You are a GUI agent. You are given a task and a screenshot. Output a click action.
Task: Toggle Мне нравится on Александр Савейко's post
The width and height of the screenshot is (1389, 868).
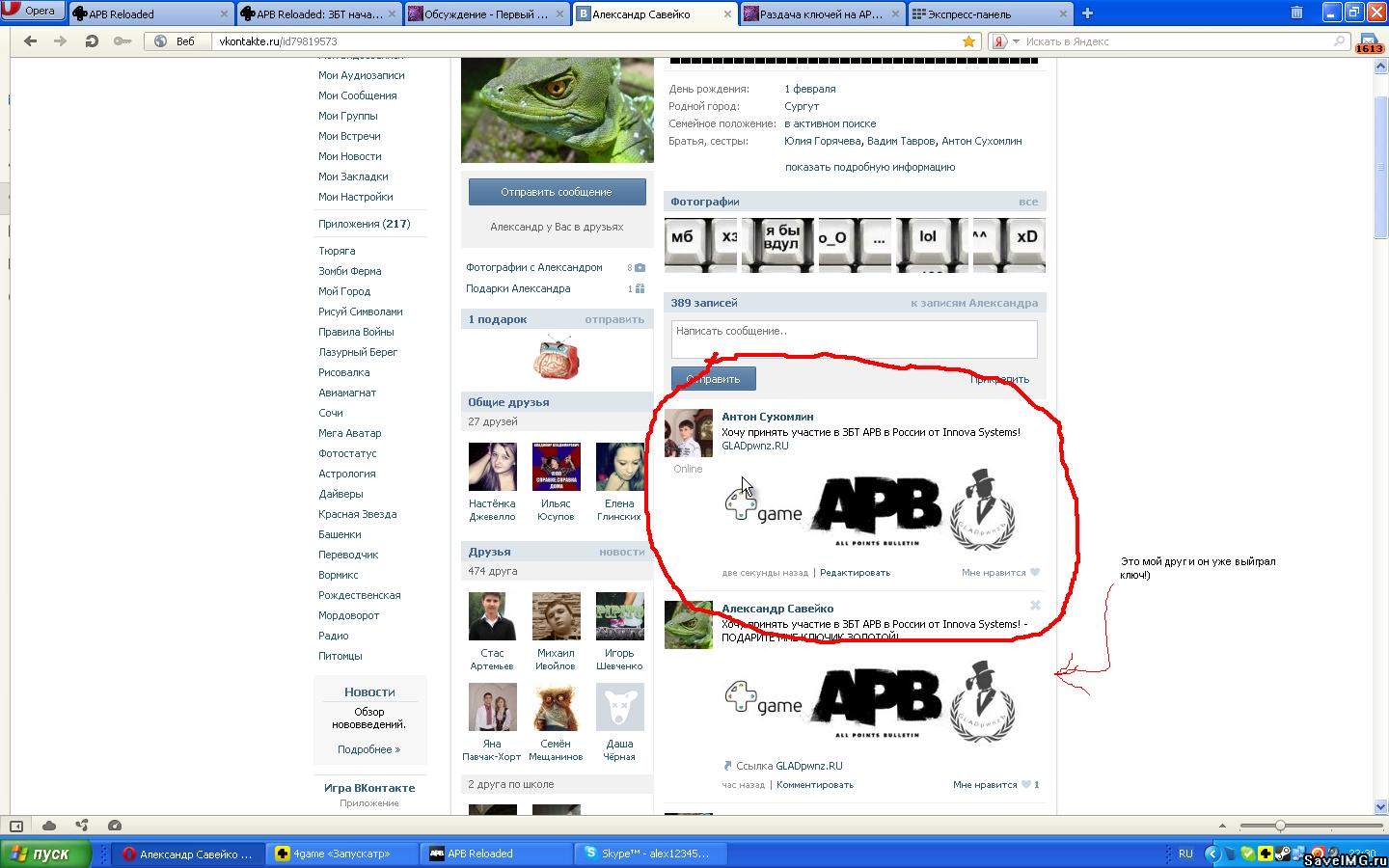(x=995, y=785)
